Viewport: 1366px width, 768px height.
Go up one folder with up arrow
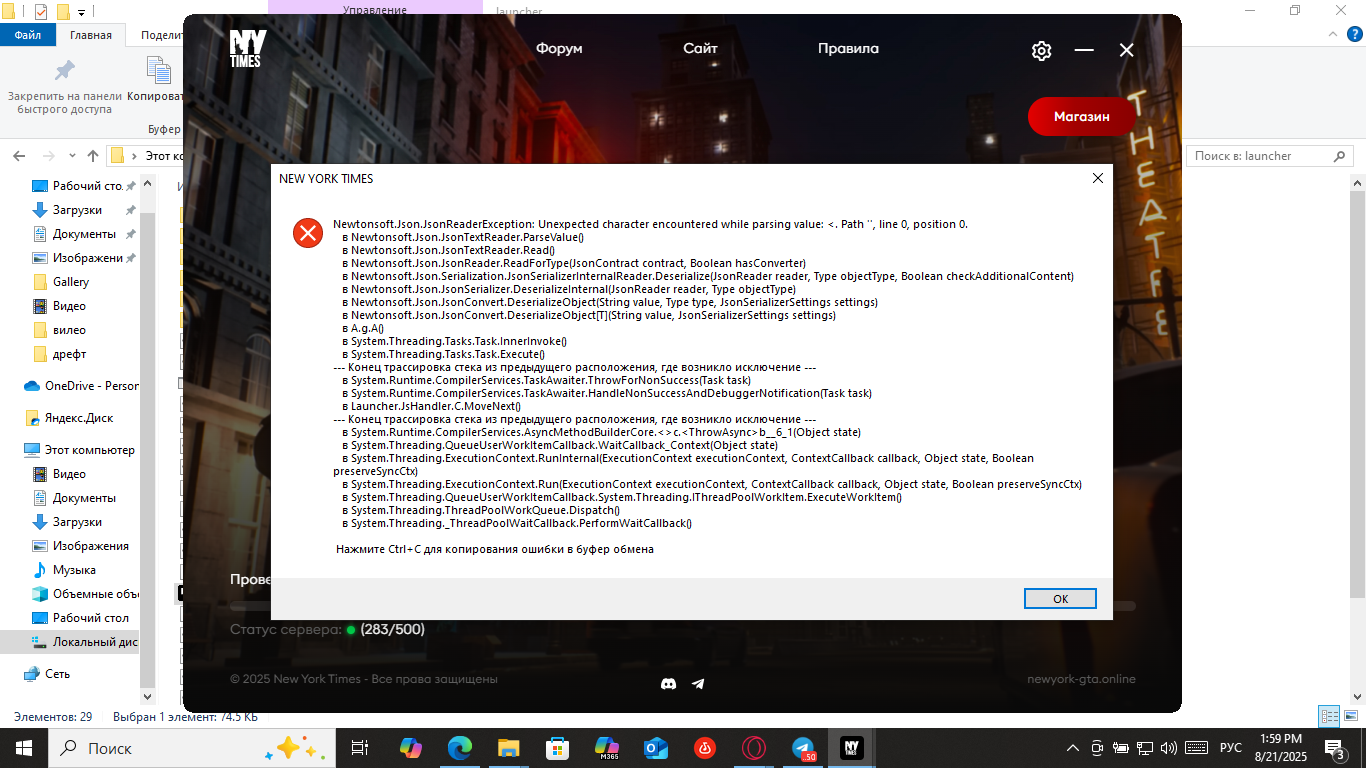click(x=93, y=156)
